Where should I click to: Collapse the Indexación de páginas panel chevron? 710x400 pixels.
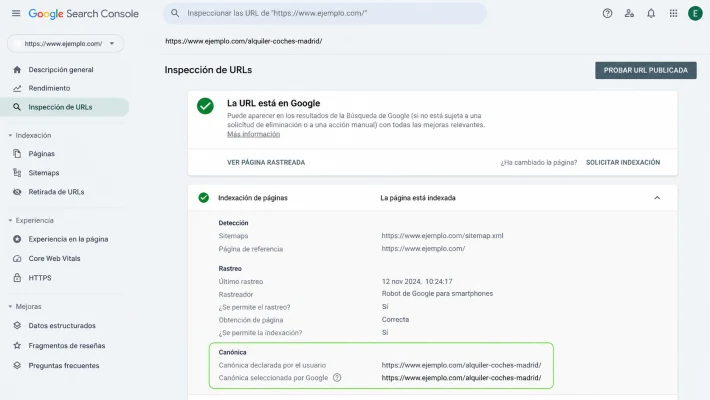tap(657, 198)
